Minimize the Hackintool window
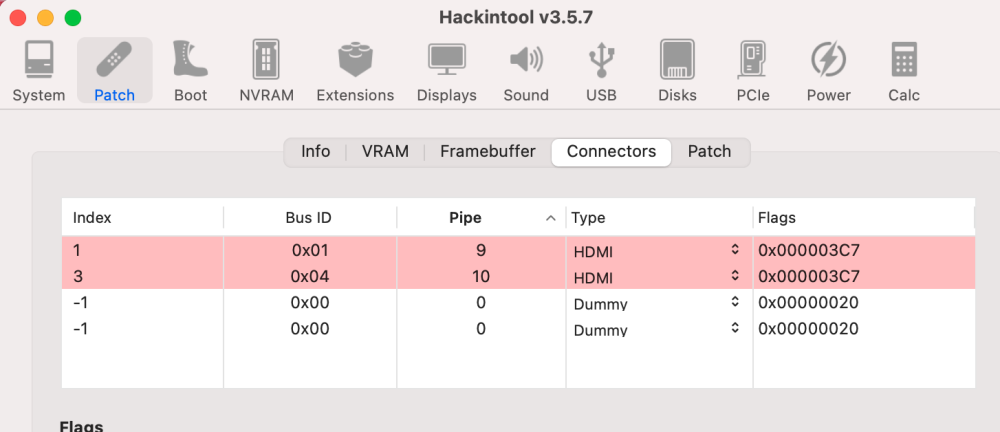Screen dimensions: 1000x432 [x=45, y=18]
